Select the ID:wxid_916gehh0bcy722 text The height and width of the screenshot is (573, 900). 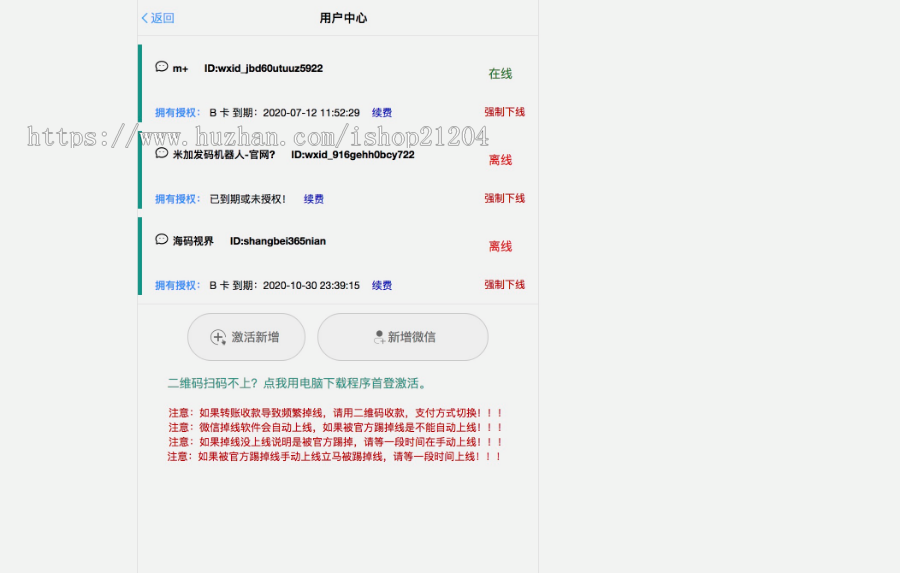coord(352,154)
